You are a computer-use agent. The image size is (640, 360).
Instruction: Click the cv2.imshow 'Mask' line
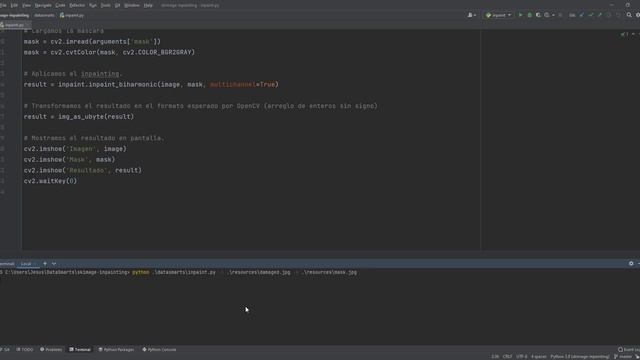click(69, 160)
